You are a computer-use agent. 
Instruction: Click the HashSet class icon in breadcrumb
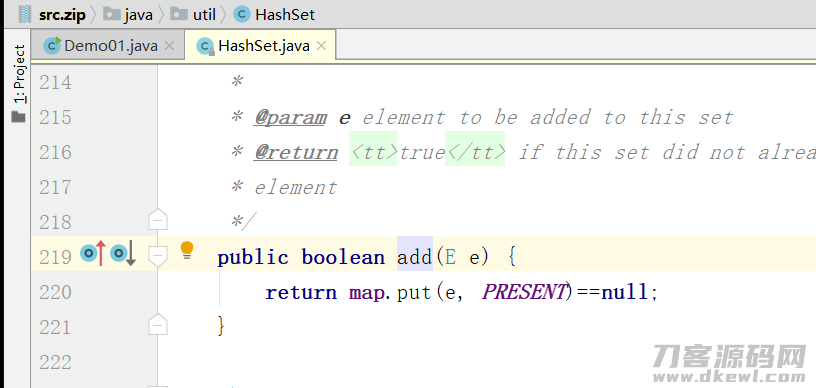(241, 14)
